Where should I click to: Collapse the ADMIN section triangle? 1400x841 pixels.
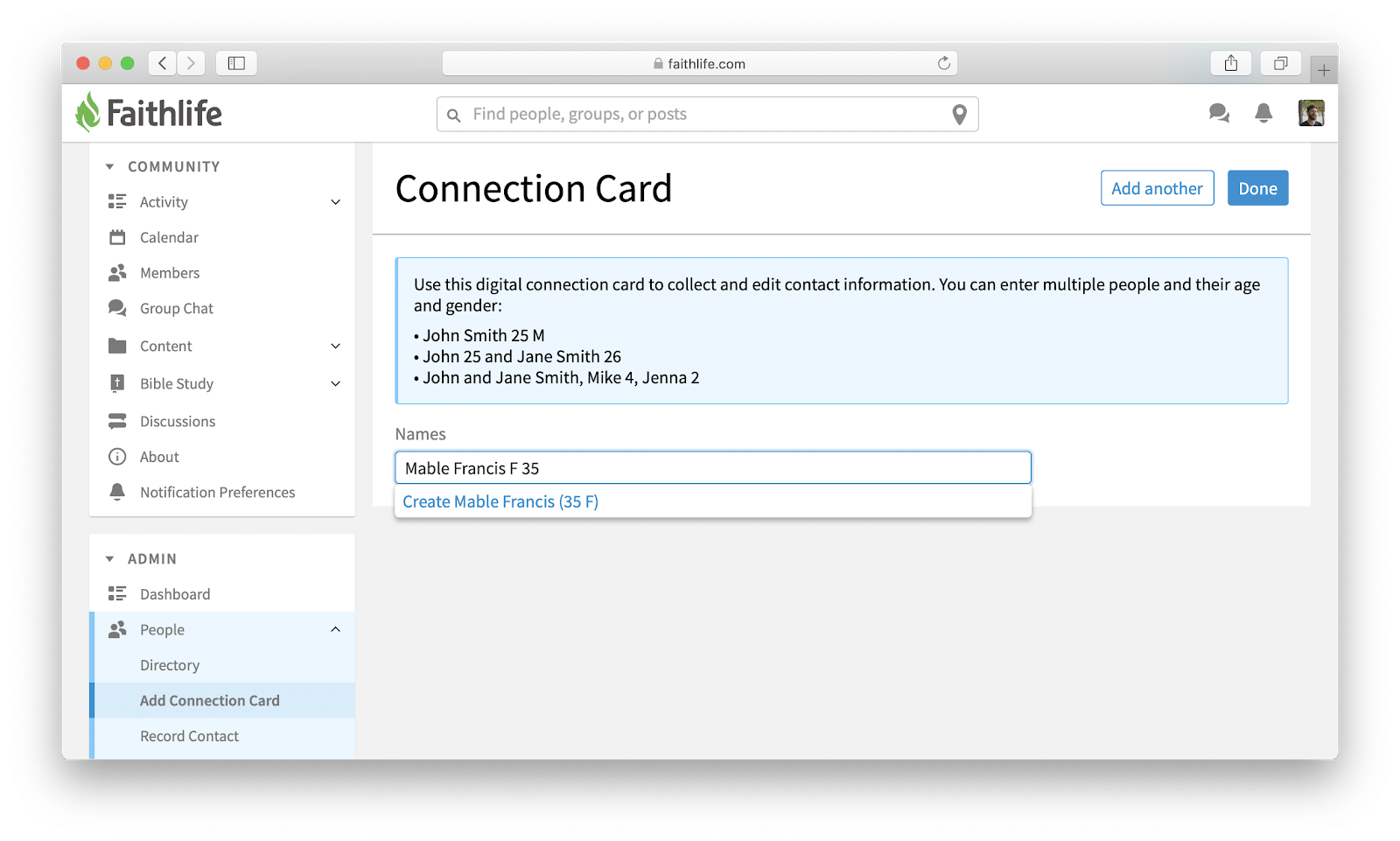pos(109,558)
